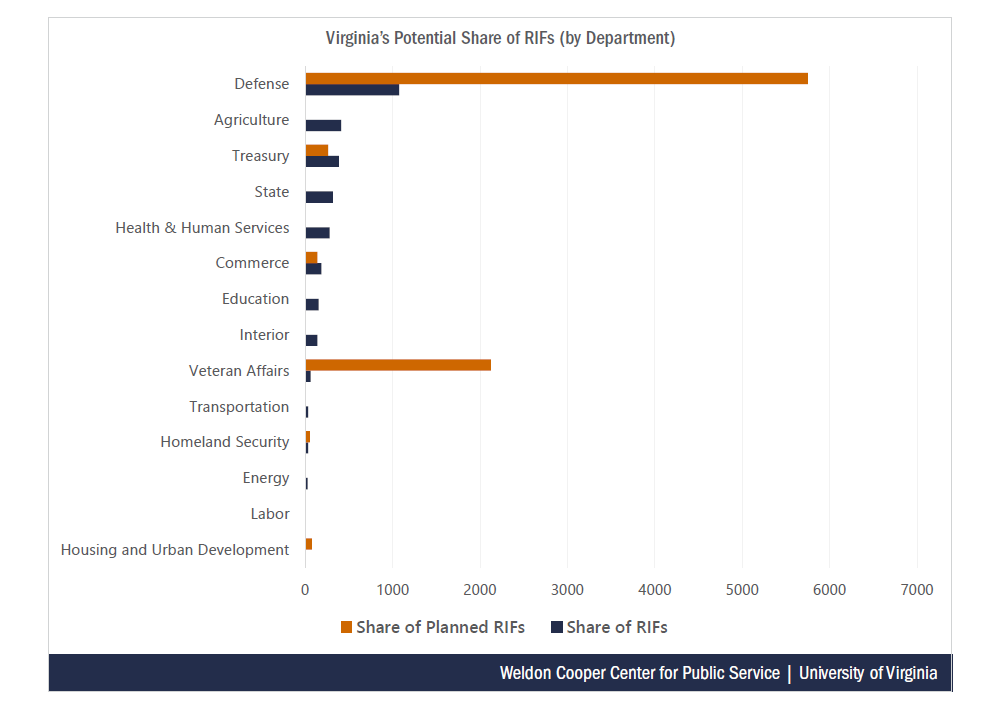Click the Weldon Cooper Center for Public Service text
The image size is (1003, 709).
coord(639,673)
